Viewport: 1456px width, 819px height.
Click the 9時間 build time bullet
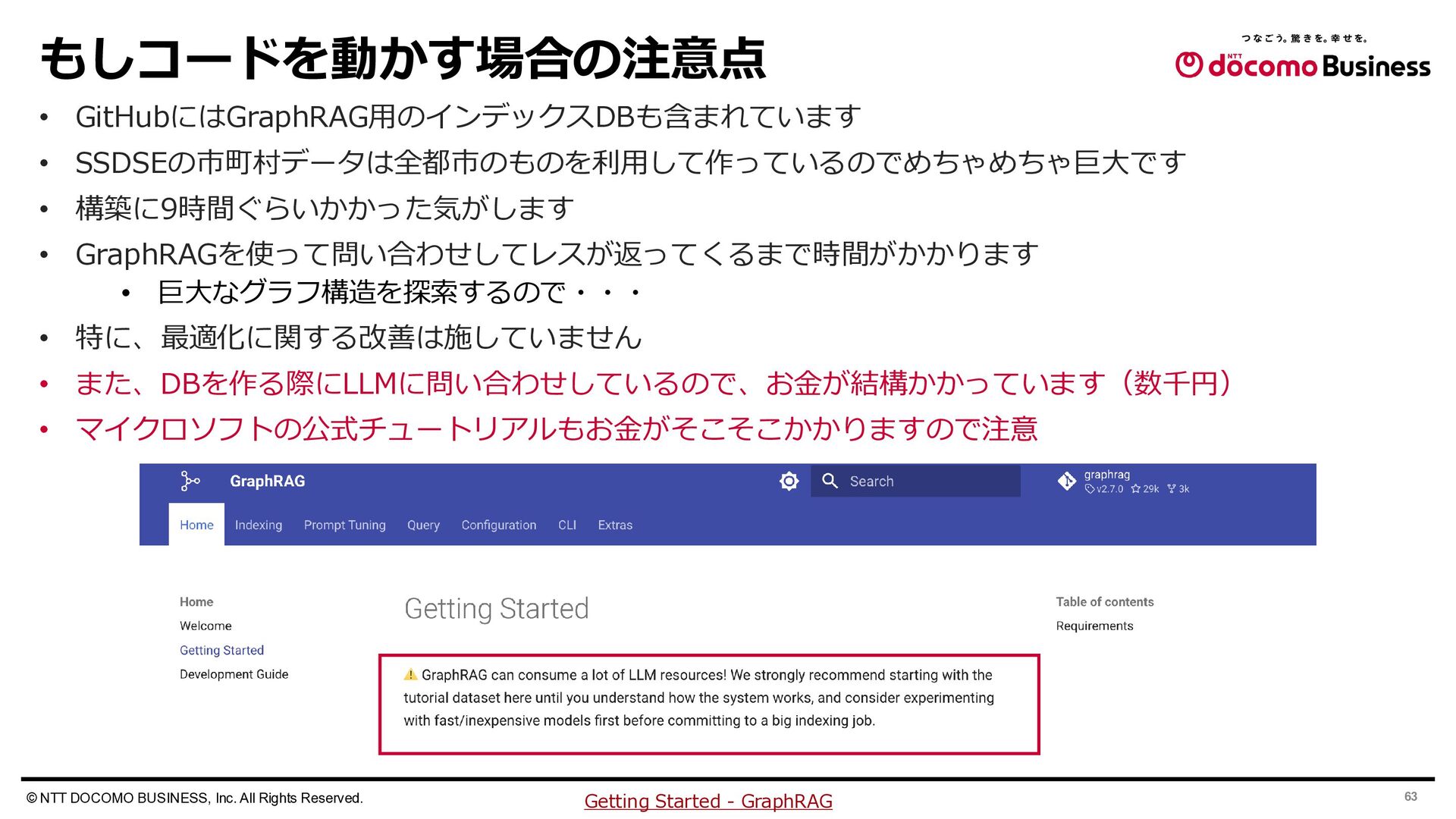click(x=325, y=208)
